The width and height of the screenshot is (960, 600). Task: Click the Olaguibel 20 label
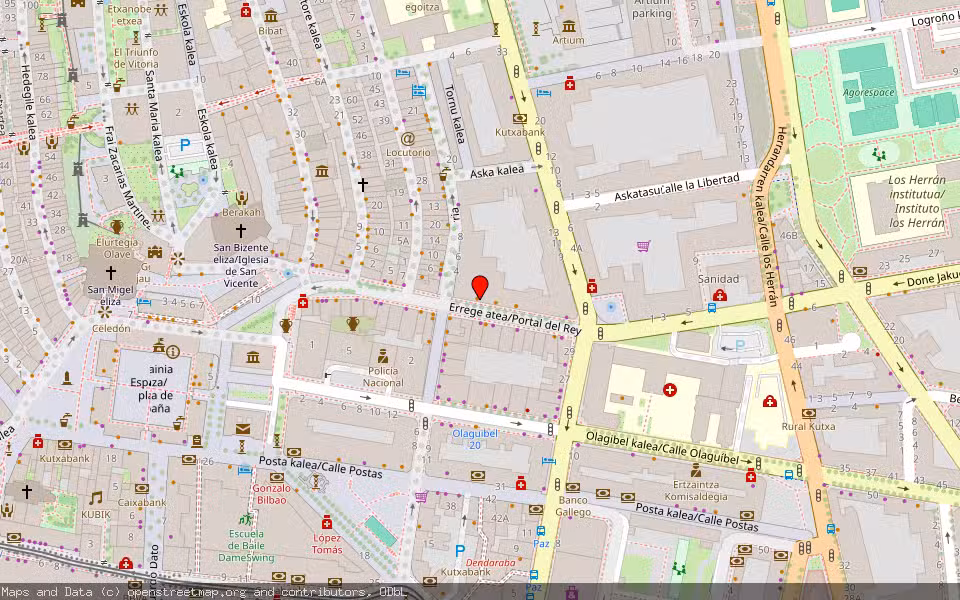click(474, 439)
